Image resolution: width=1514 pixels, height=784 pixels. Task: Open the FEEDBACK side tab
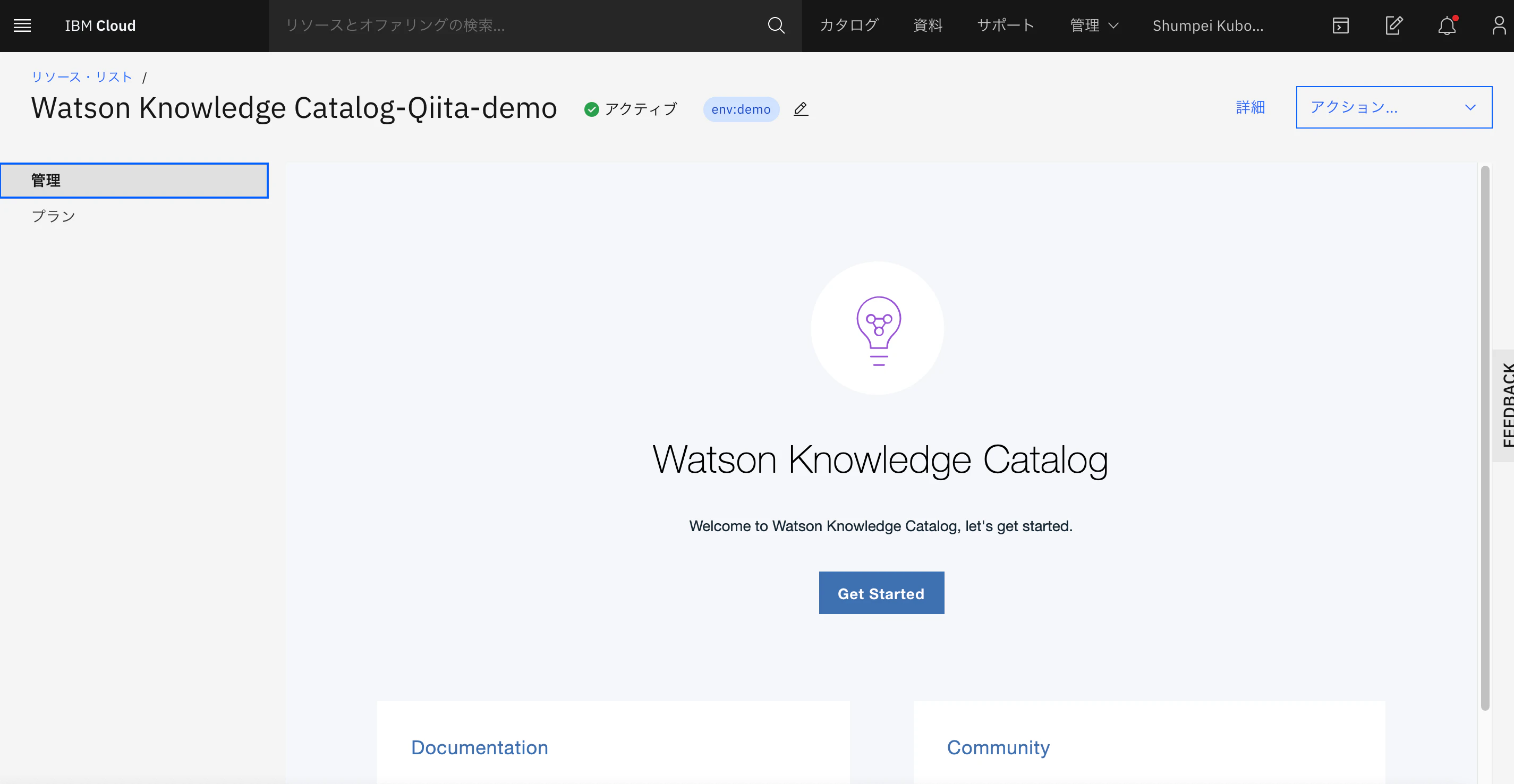pos(1504,405)
